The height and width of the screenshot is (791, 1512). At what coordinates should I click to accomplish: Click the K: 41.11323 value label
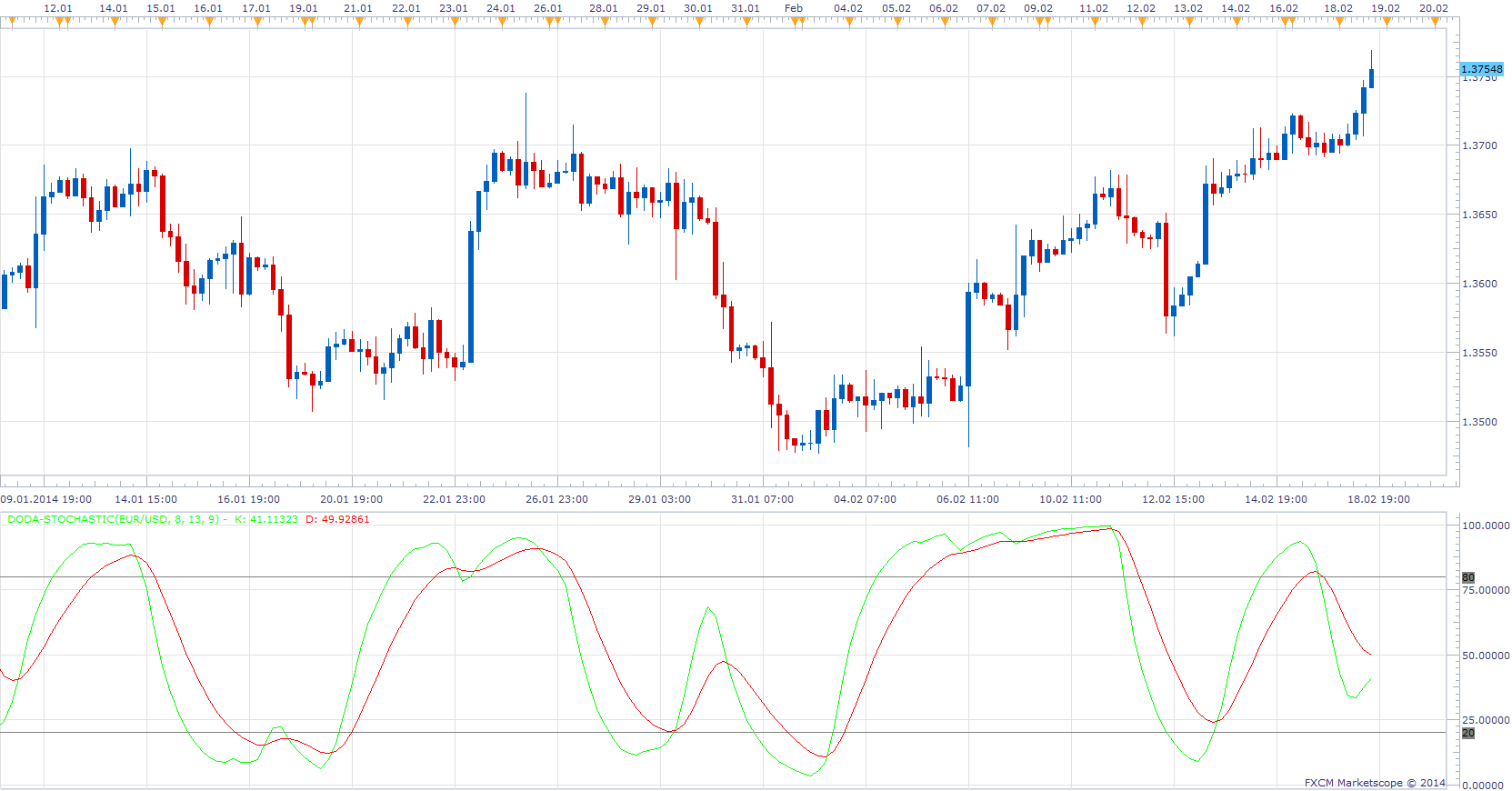click(x=265, y=519)
